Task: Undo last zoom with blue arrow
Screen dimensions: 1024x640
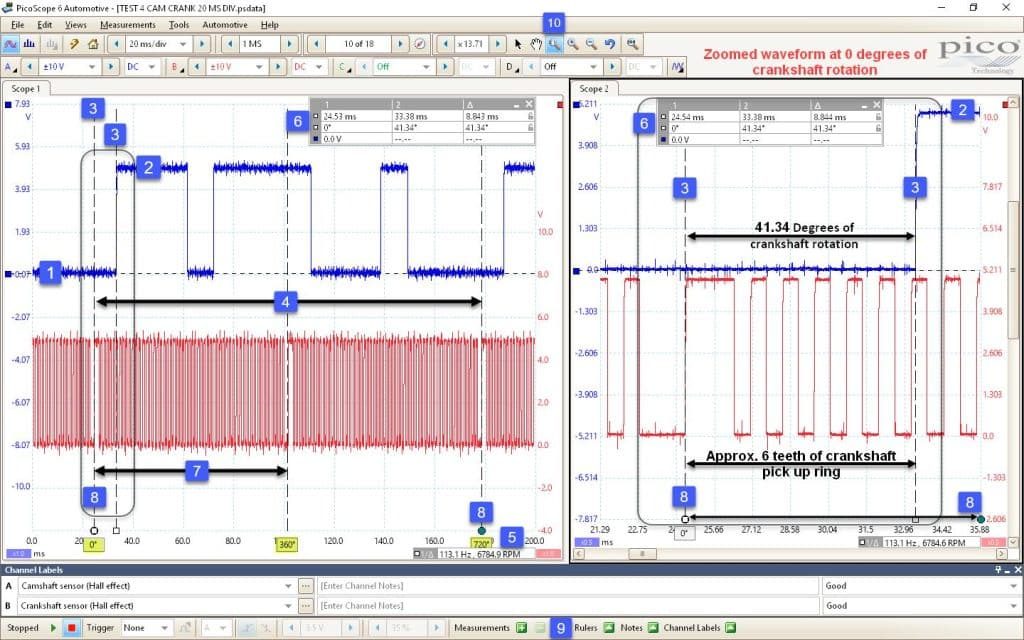Action: (609, 44)
